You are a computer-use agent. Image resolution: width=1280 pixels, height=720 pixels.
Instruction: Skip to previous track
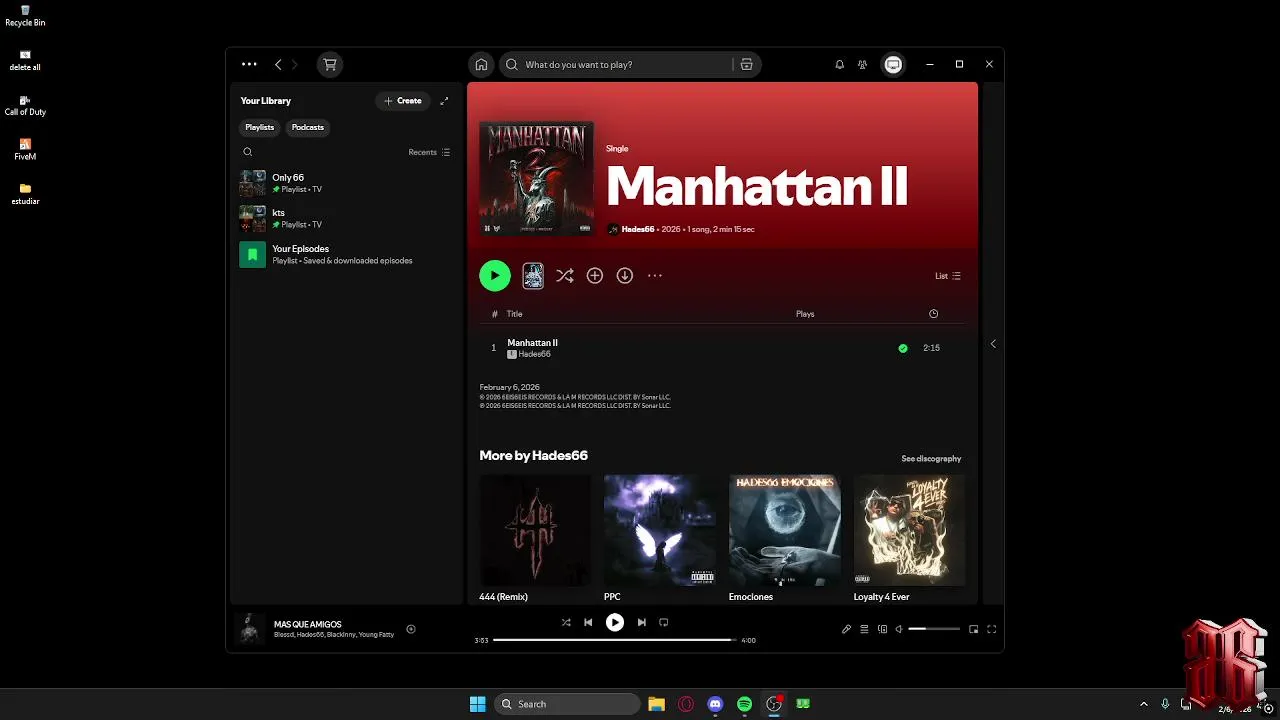click(x=588, y=622)
